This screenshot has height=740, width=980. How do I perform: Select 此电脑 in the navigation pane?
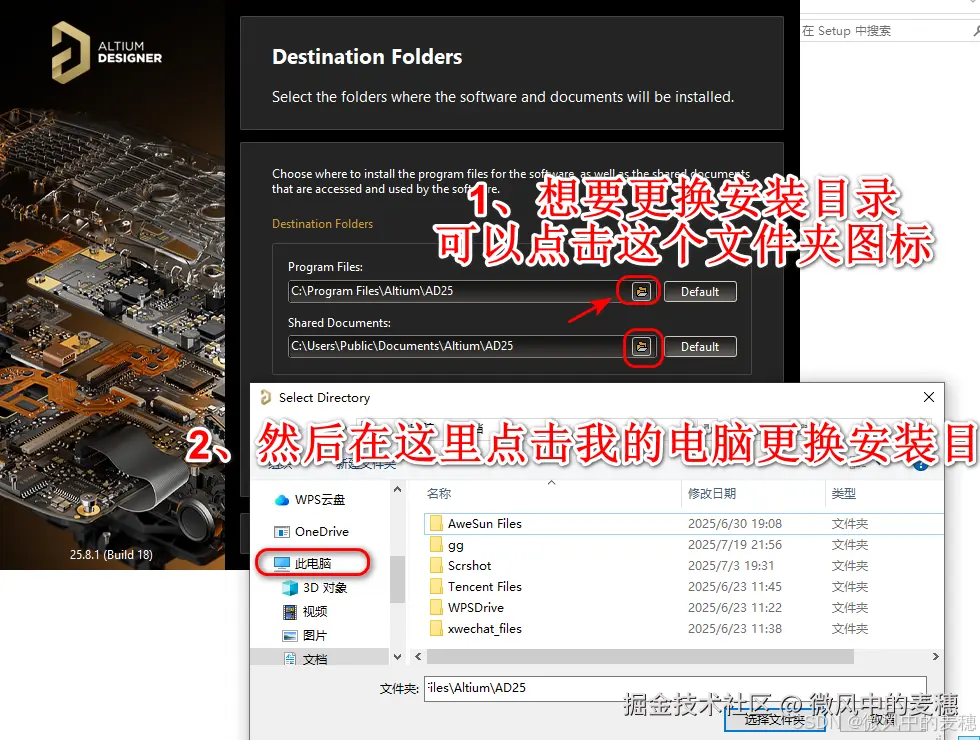point(312,564)
